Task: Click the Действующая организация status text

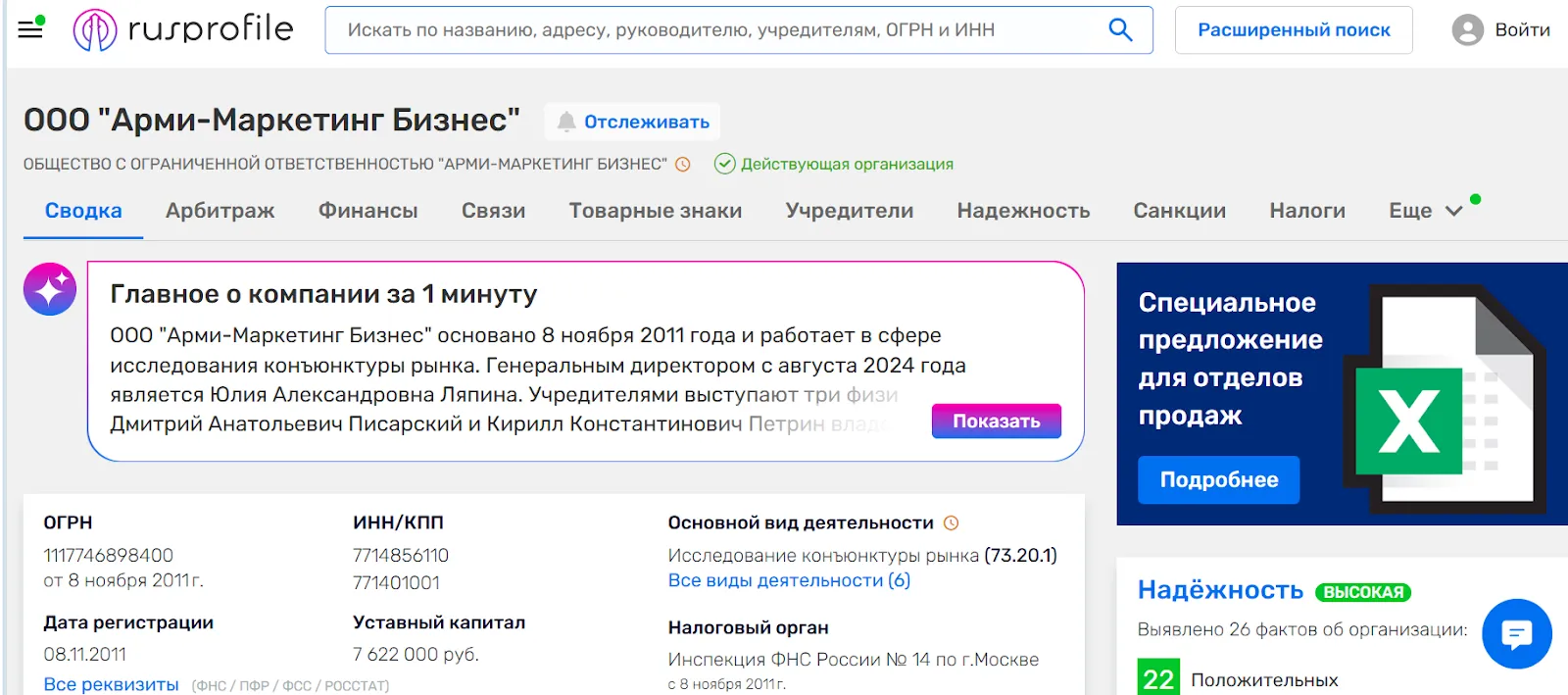Action: click(847, 164)
